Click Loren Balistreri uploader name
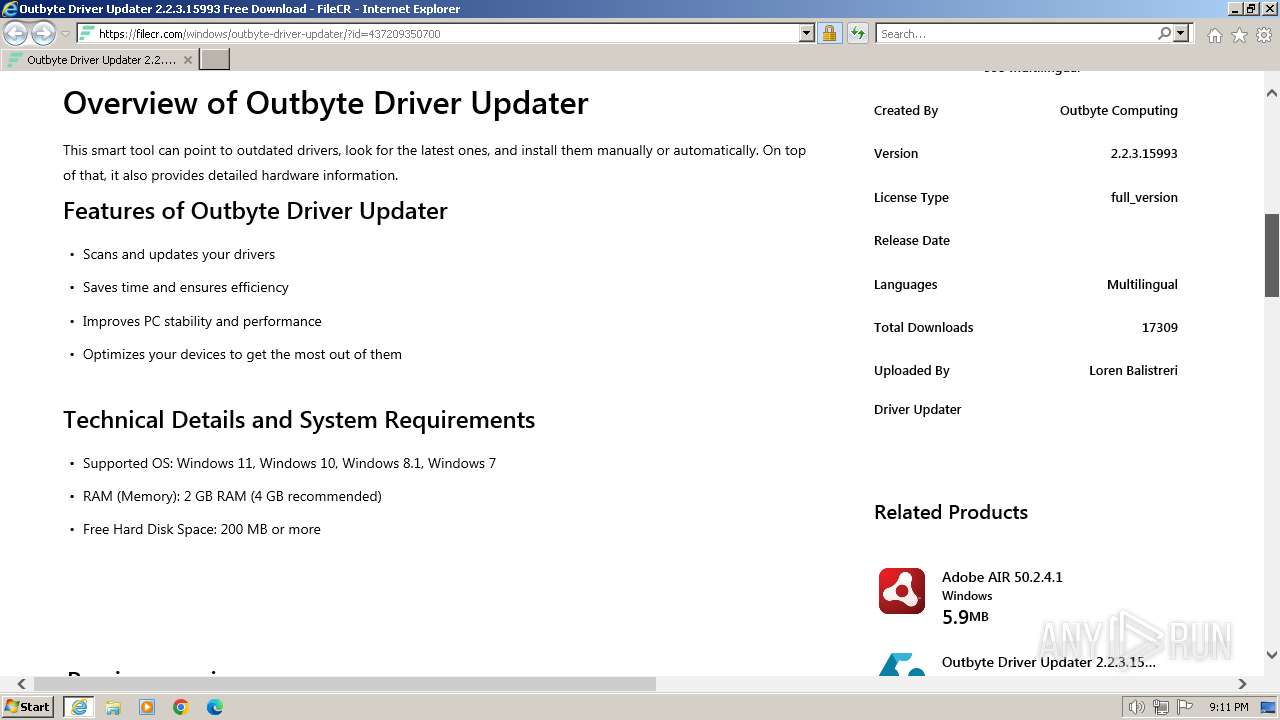1280x720 pixels. click(1133, 370)
